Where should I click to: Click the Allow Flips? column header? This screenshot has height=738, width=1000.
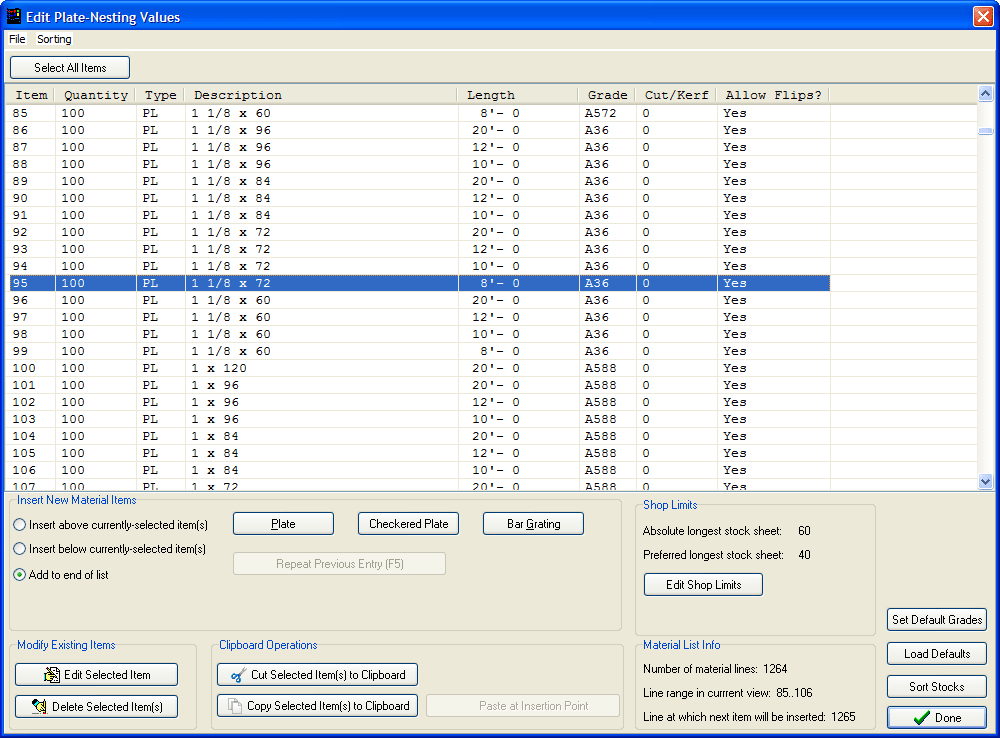click(x=774, y=95)
